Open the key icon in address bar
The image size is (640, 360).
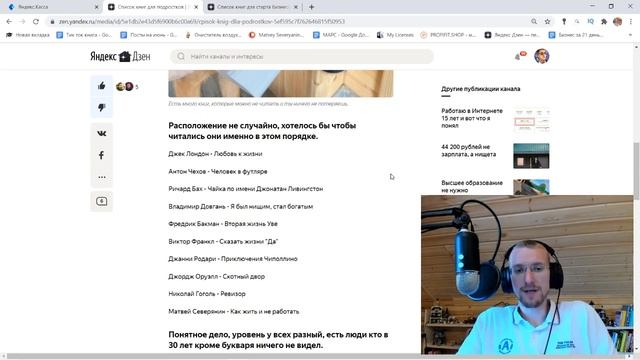(564, 21)
